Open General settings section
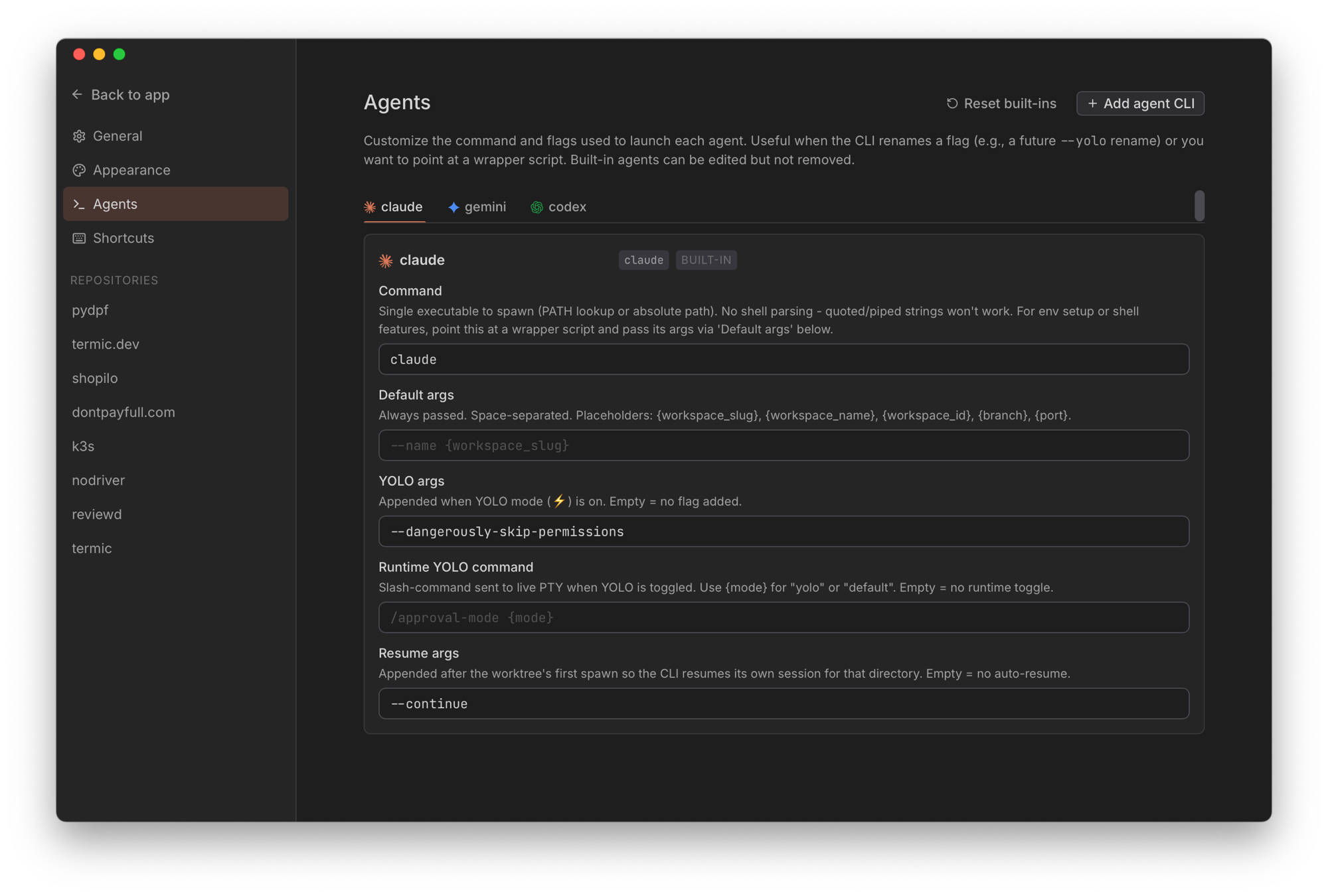The width and height of the screenshot is (1328, 896). (176, 136)
